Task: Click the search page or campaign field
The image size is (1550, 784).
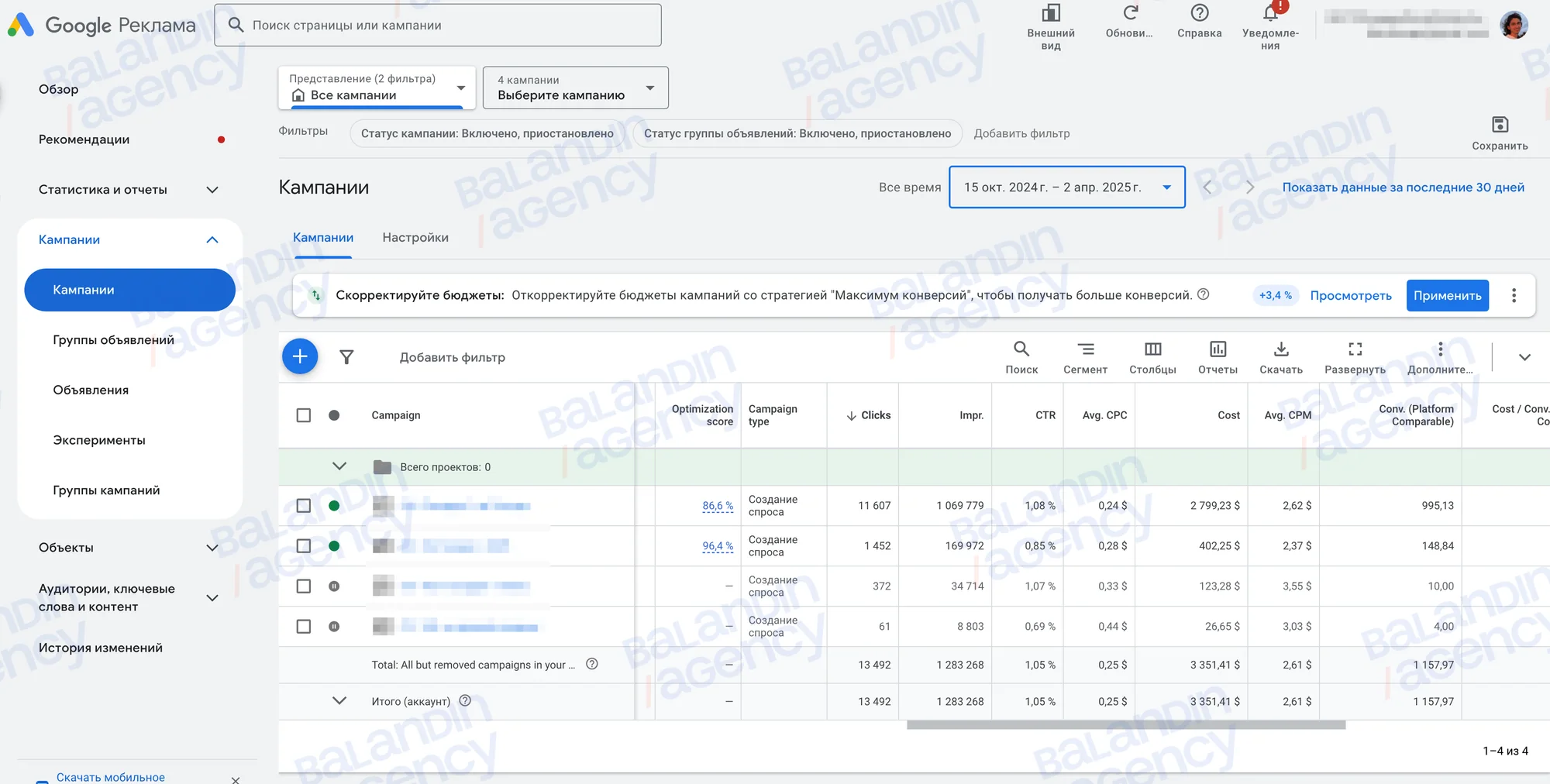Action: [x=438, y=25]
